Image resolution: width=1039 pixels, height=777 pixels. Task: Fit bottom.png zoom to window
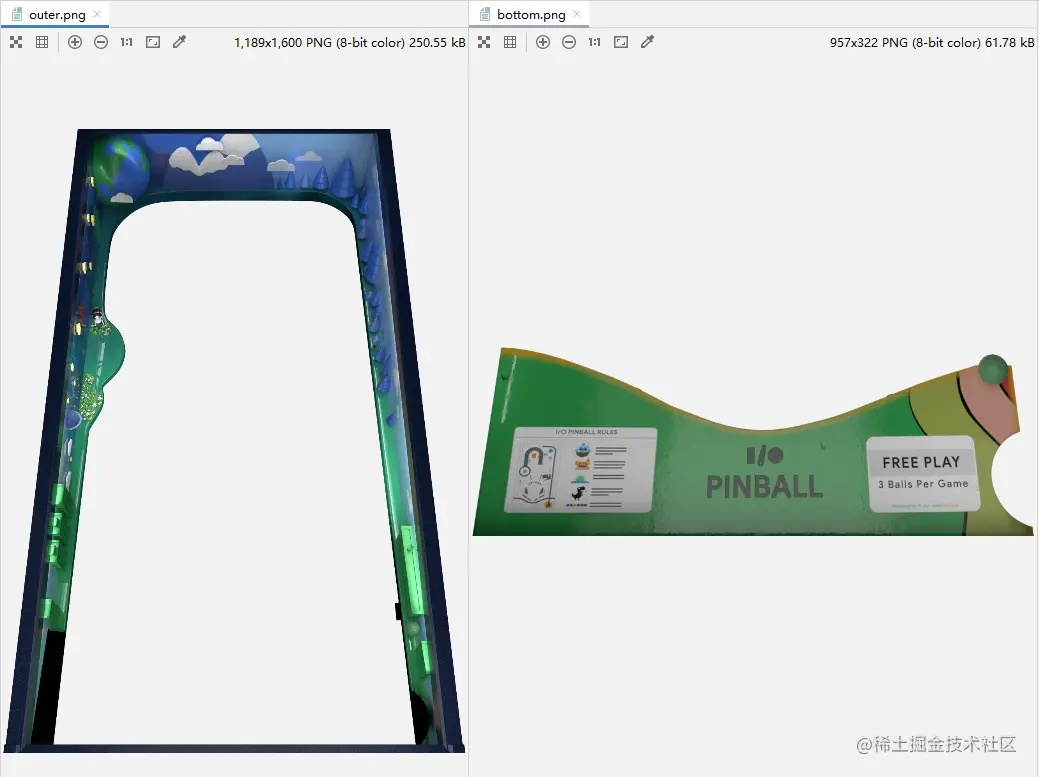point(621,42)
